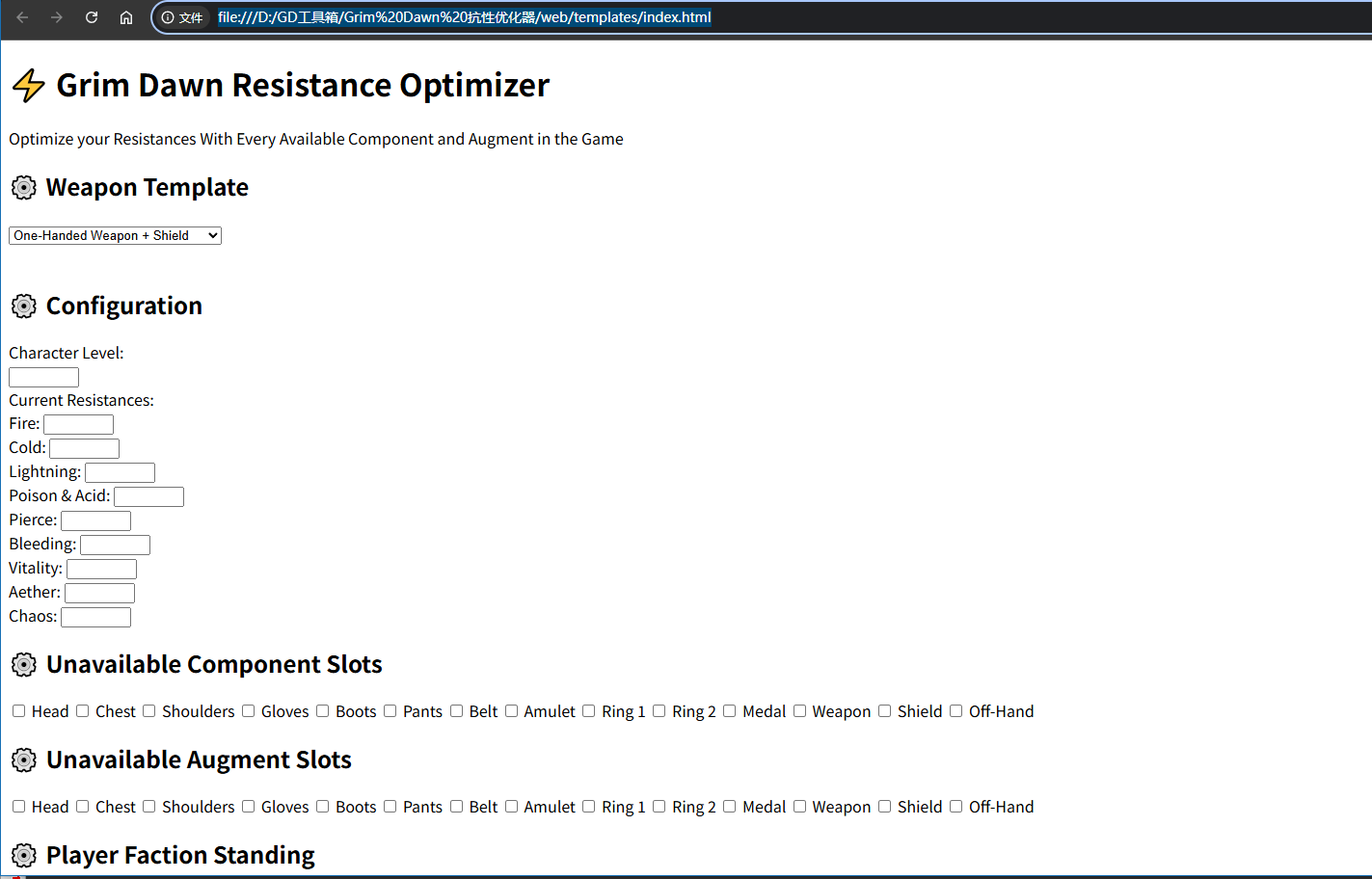Check Gloves under Unavailable Component Slots

[x=249, y=711]
